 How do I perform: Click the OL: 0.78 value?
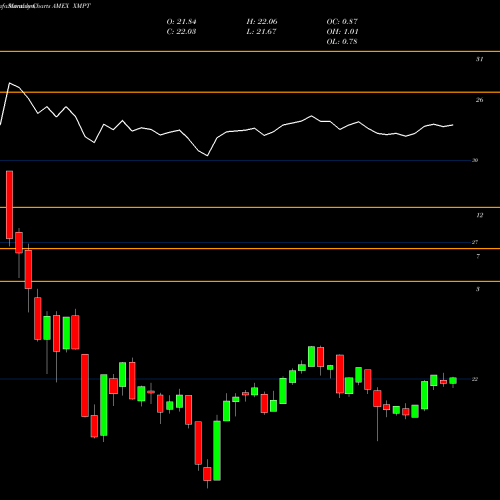pos(342,42)
